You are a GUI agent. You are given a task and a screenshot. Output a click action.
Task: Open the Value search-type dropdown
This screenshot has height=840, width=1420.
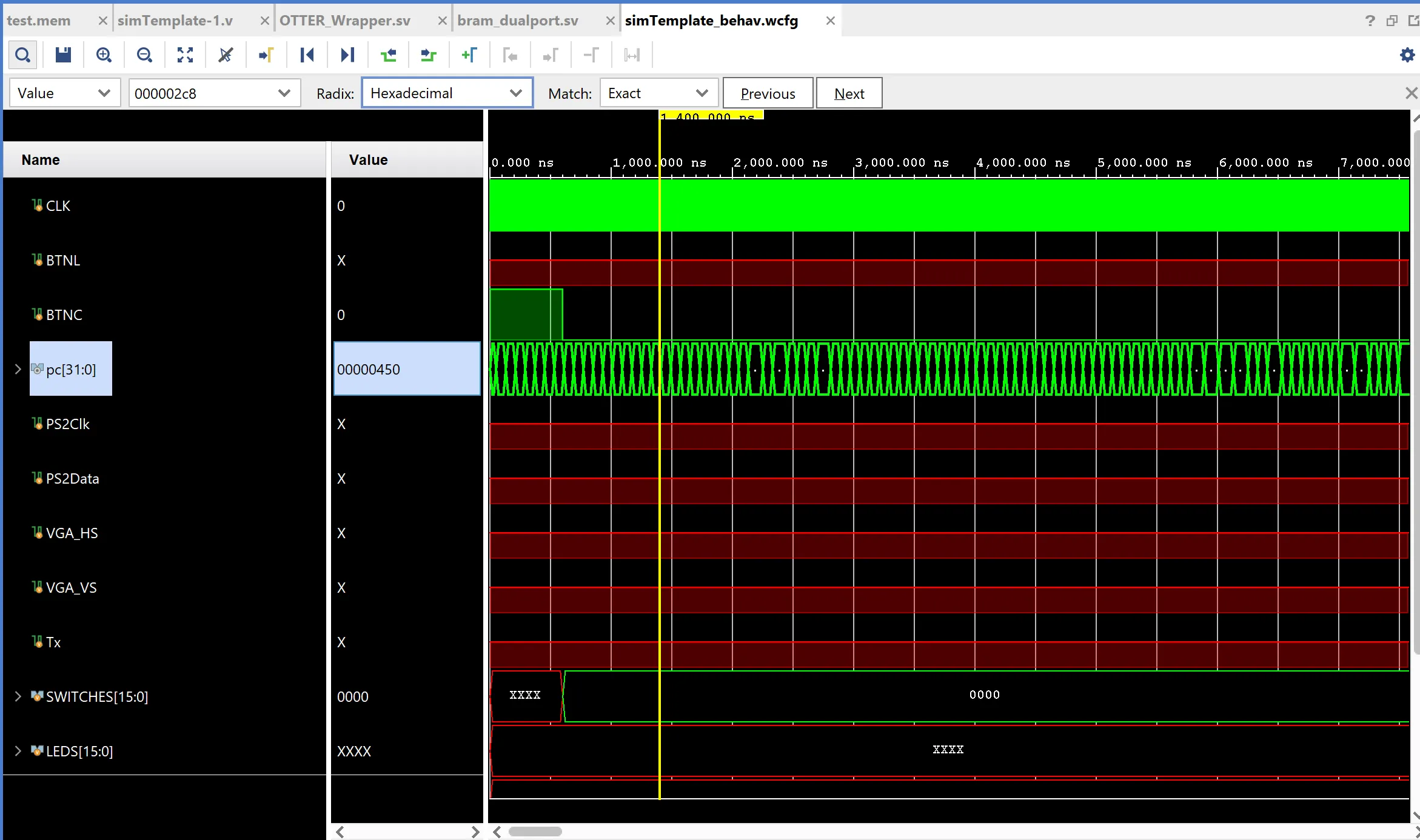click(64, 93)
